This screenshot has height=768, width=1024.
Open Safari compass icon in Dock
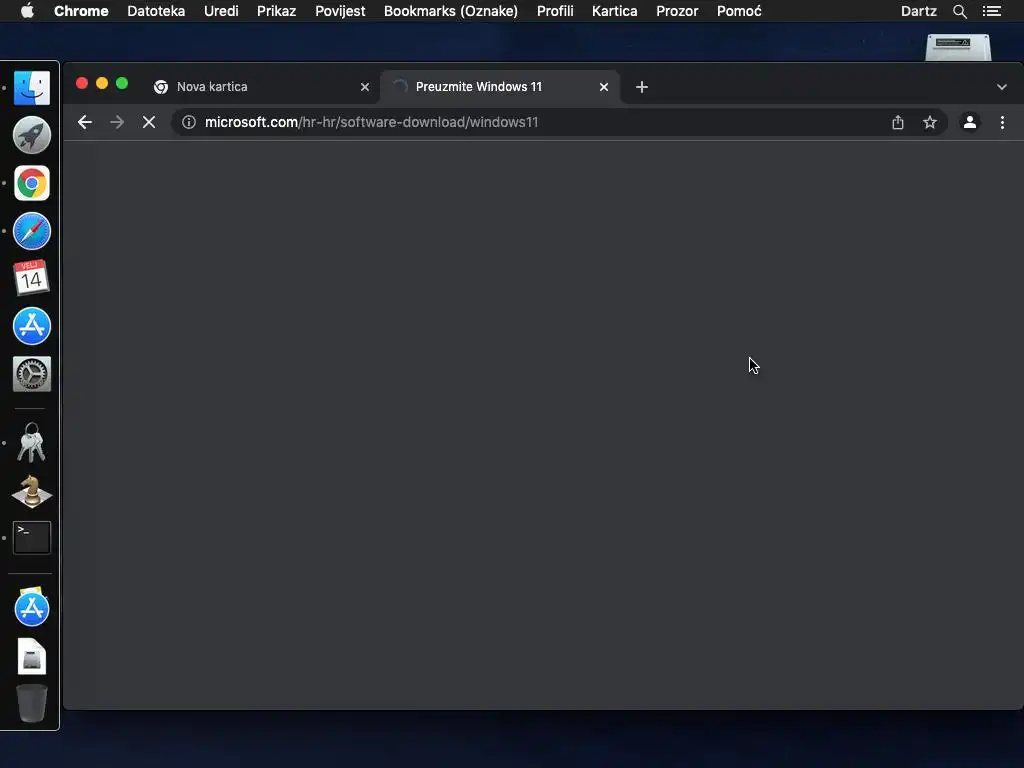point(31,231)
